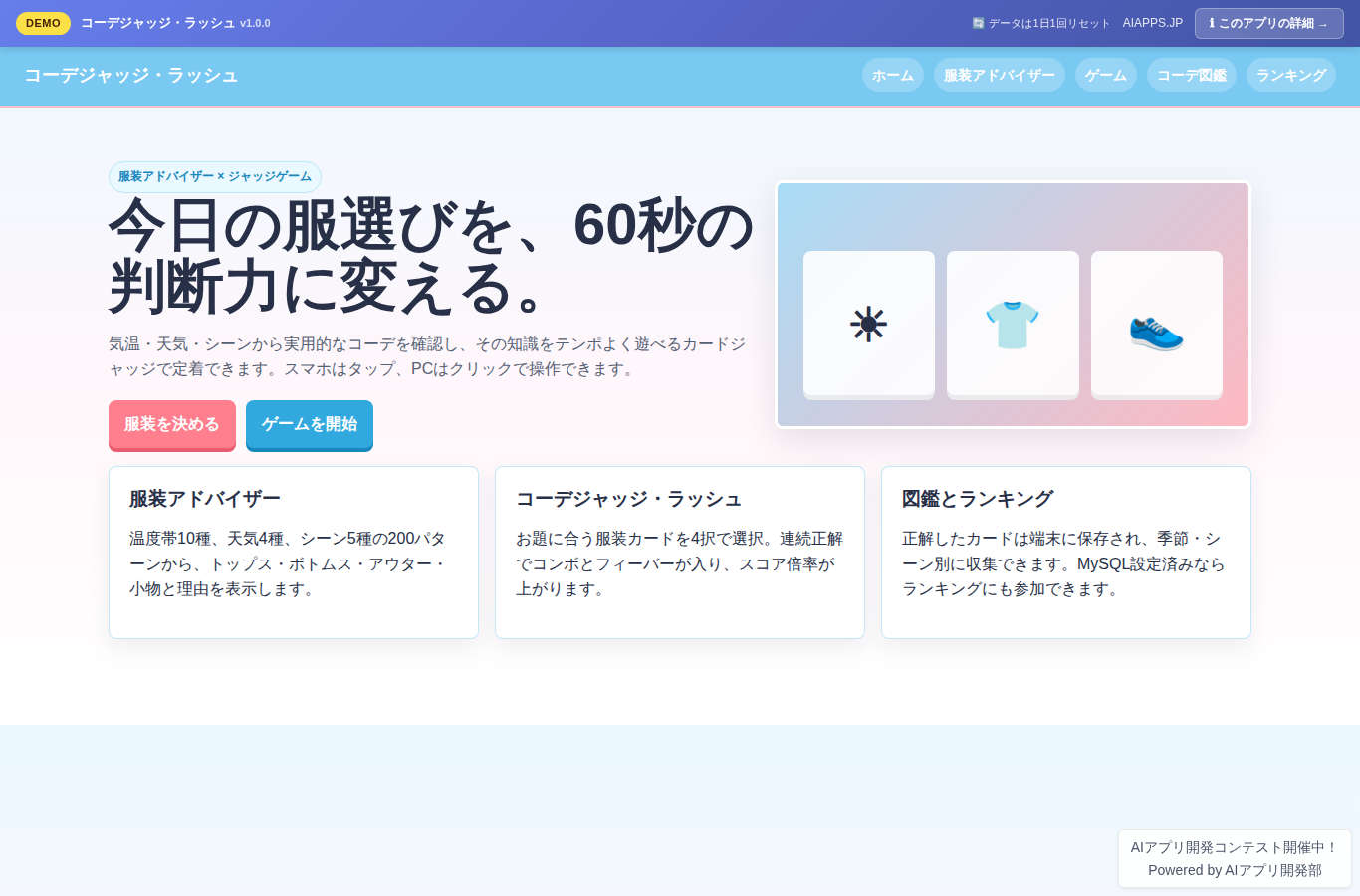
Task: Open the ホーム nav item
Action: (x=893, y=75)
